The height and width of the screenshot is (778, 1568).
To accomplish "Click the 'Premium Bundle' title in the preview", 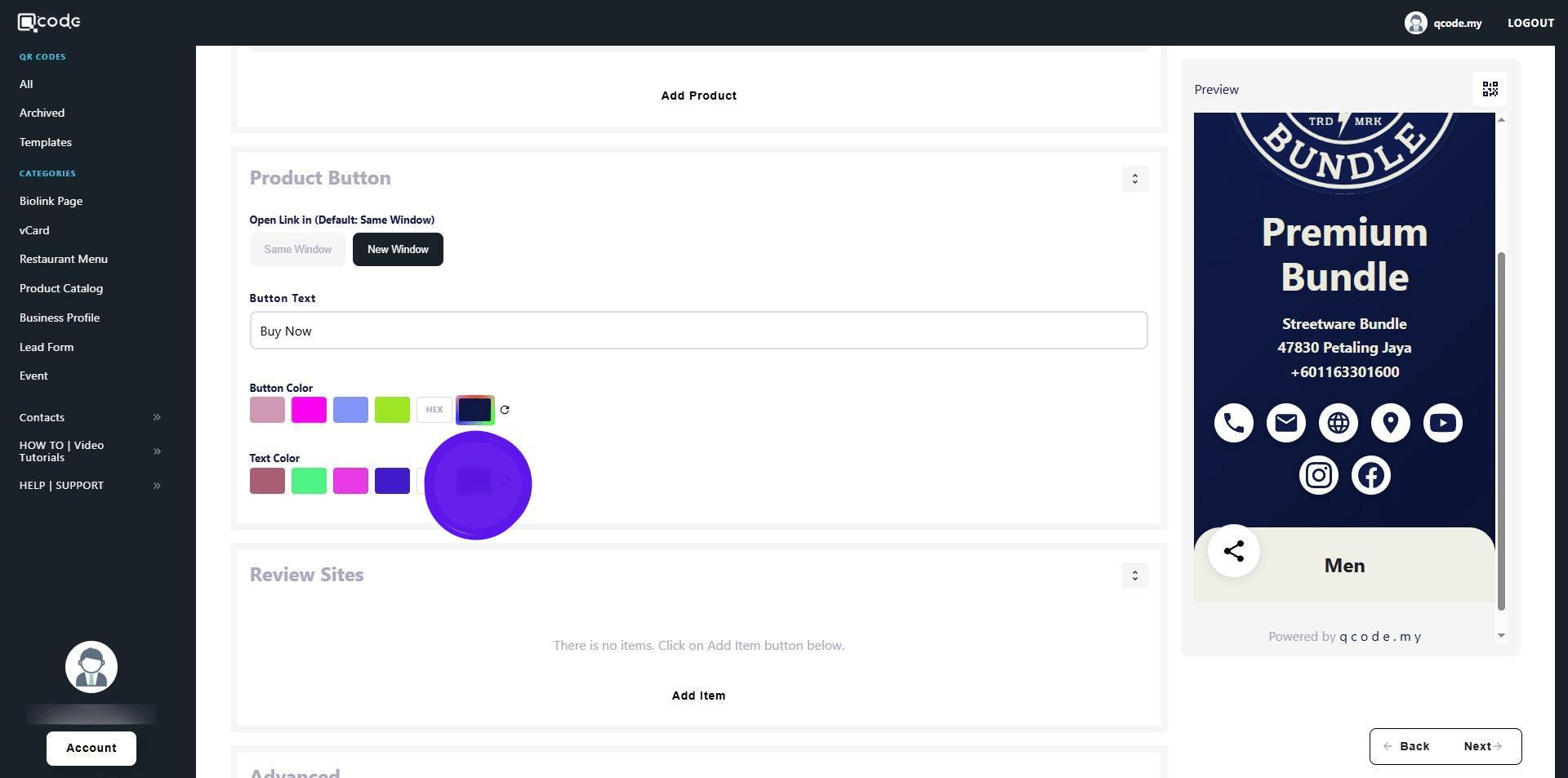I will [1344, 255].
